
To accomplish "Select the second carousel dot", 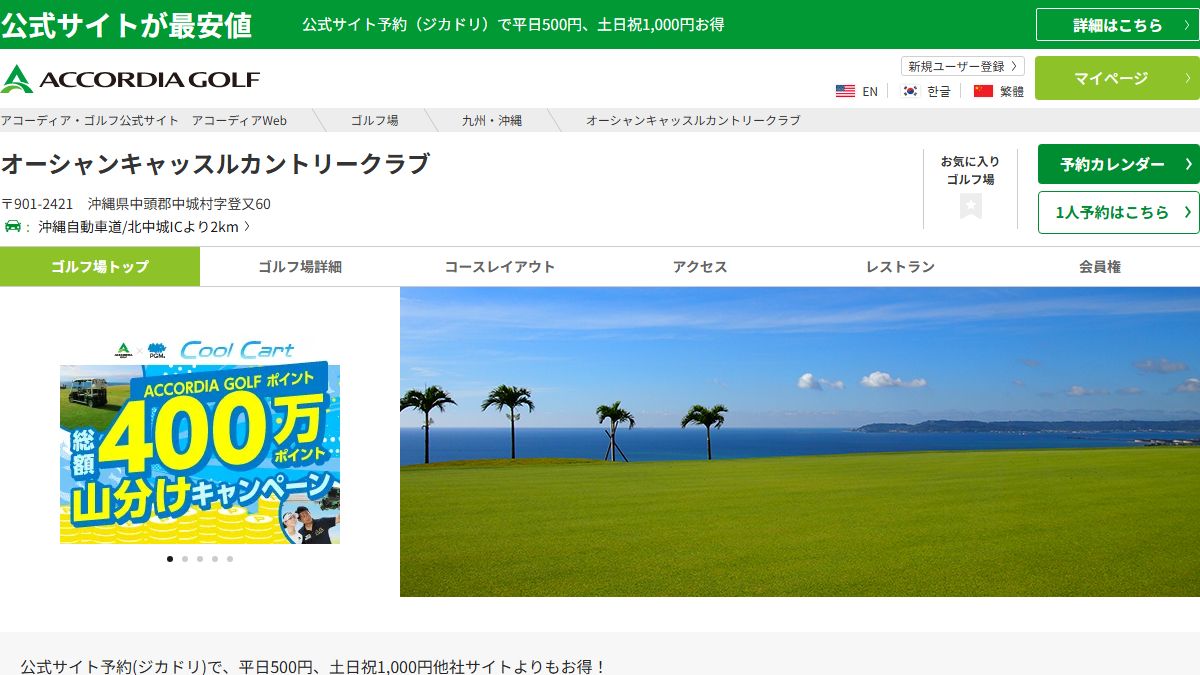I will tap(185, 559).
